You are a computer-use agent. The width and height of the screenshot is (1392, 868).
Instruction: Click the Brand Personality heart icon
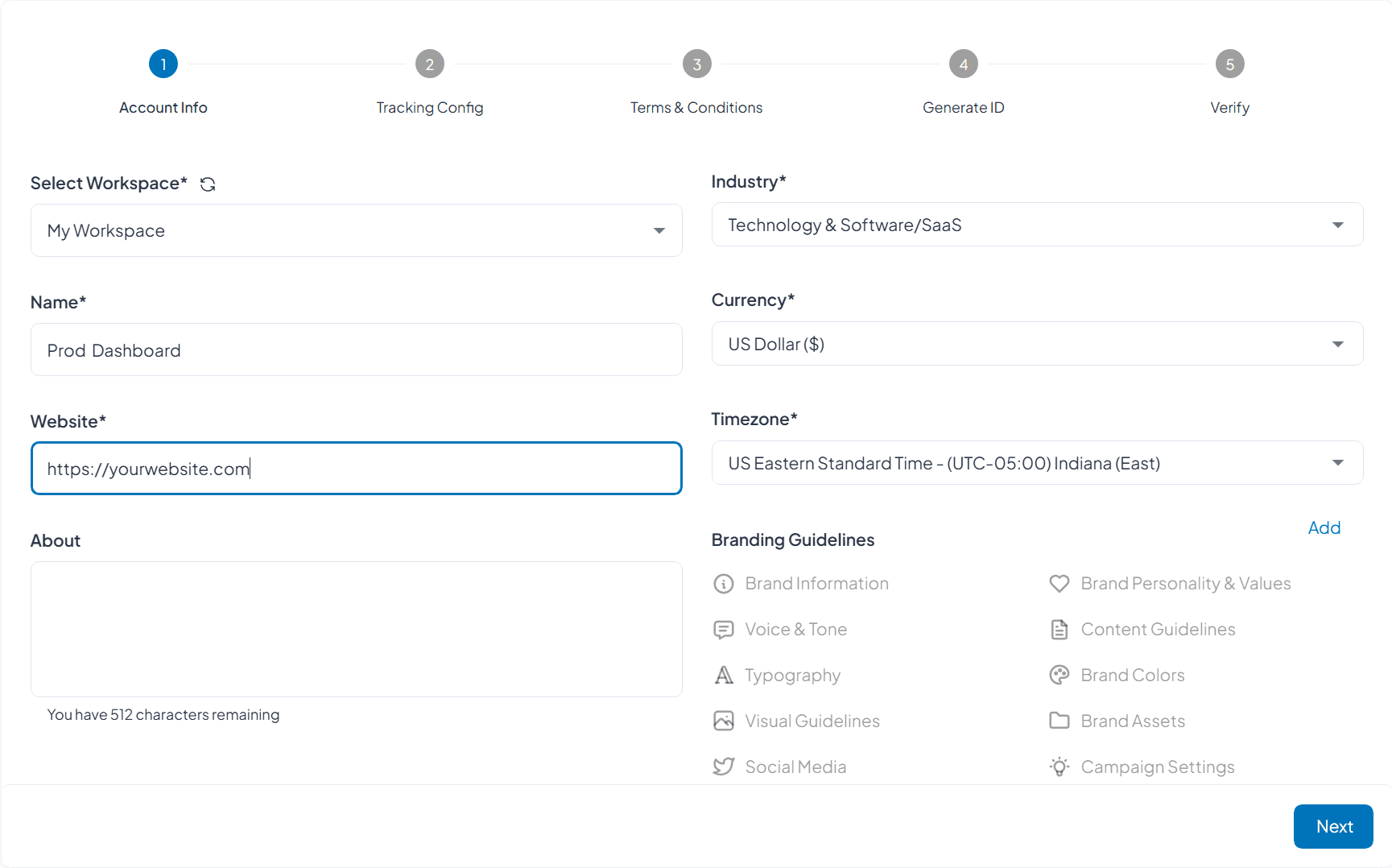pos(1059,584)
